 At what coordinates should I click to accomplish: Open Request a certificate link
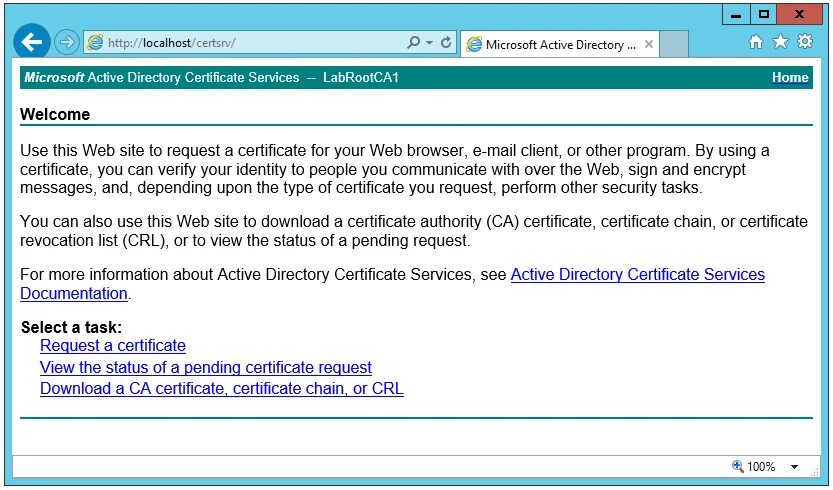113,346
